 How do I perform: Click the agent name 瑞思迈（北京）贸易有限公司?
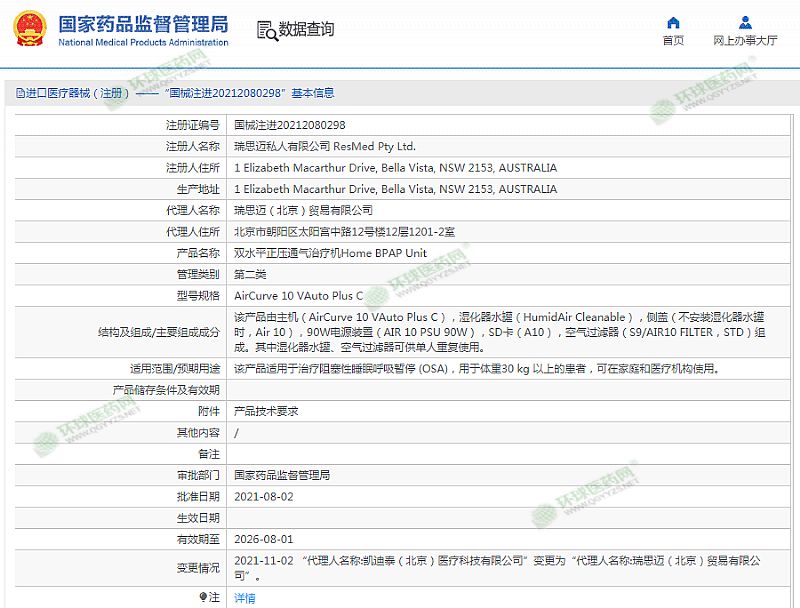click(302, 210)
